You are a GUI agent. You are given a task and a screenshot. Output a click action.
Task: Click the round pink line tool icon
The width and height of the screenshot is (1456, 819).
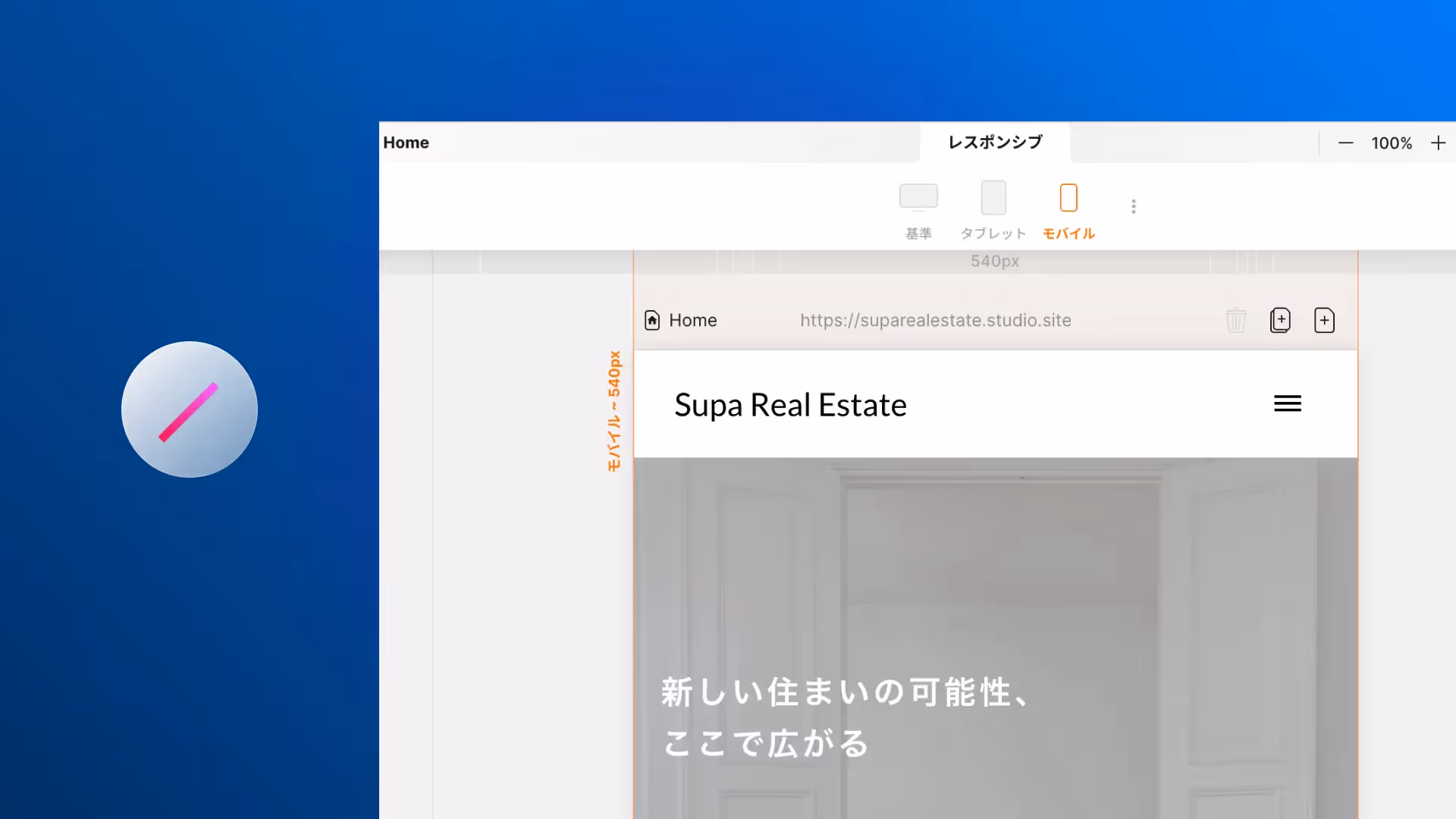pos(190,409)
